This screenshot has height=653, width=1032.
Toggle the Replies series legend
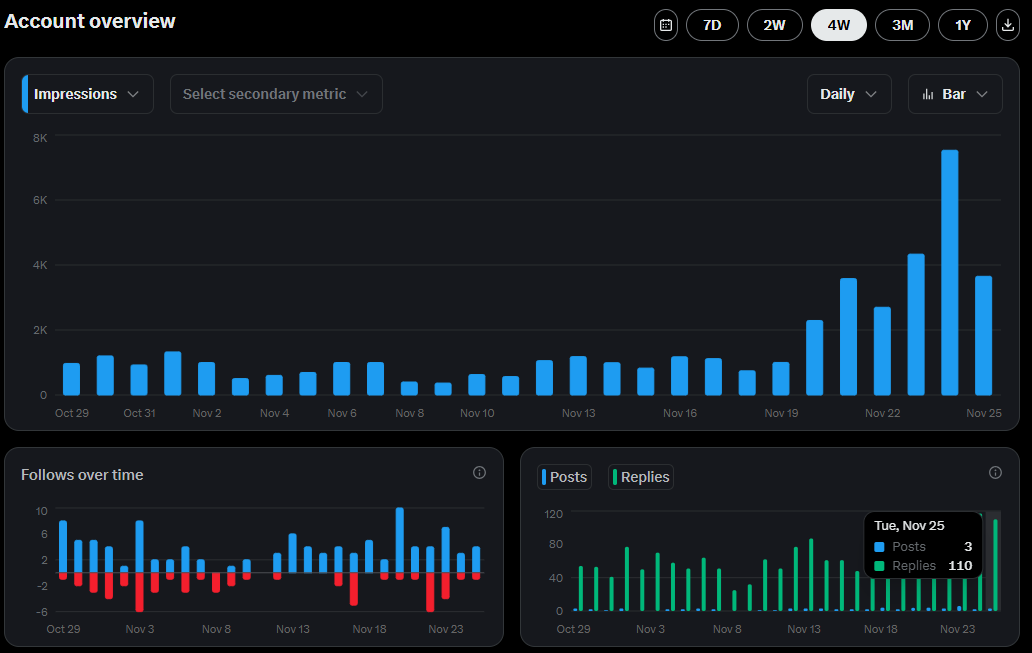click(641, 477)
